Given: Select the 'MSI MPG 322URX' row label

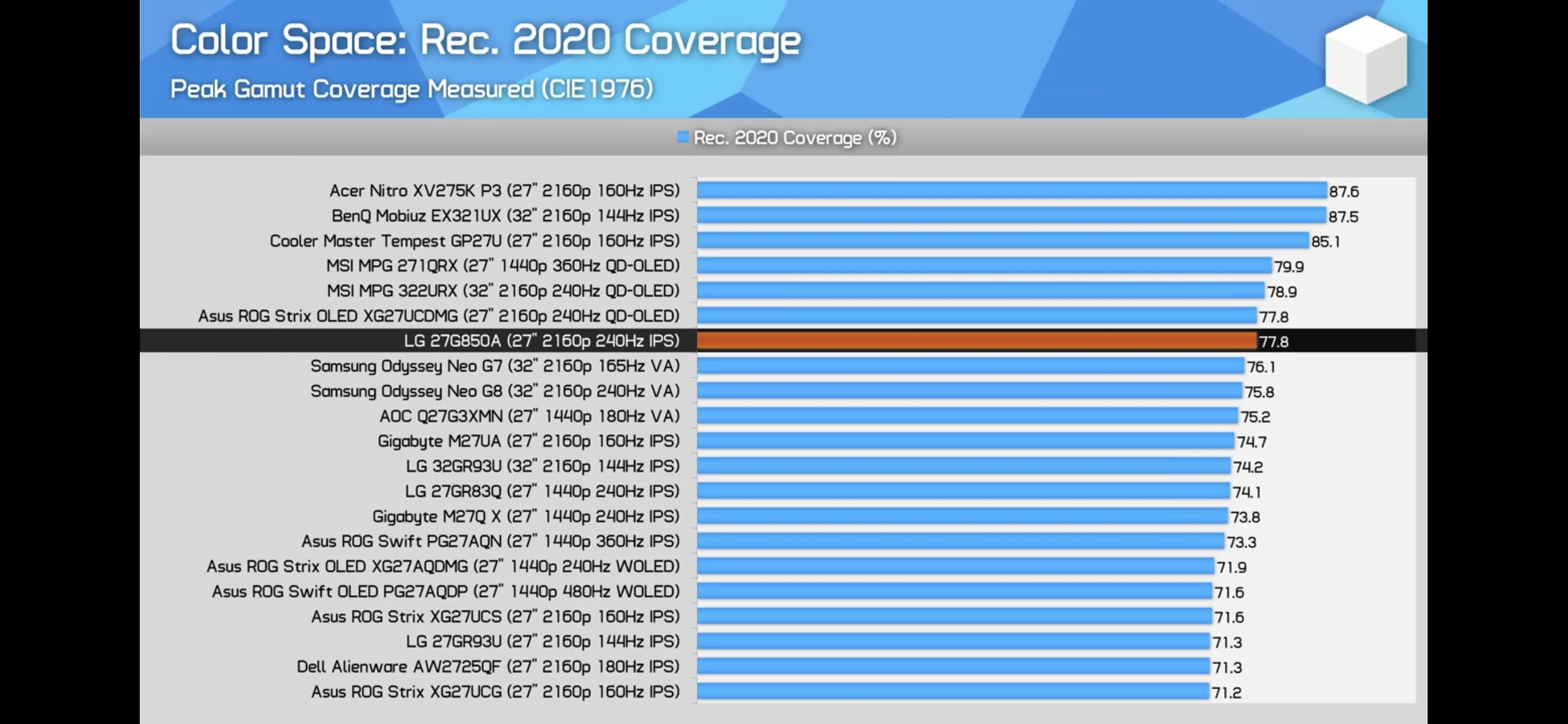Looking at the screenshot, I should pyautogui.click(x=503, y=291).
